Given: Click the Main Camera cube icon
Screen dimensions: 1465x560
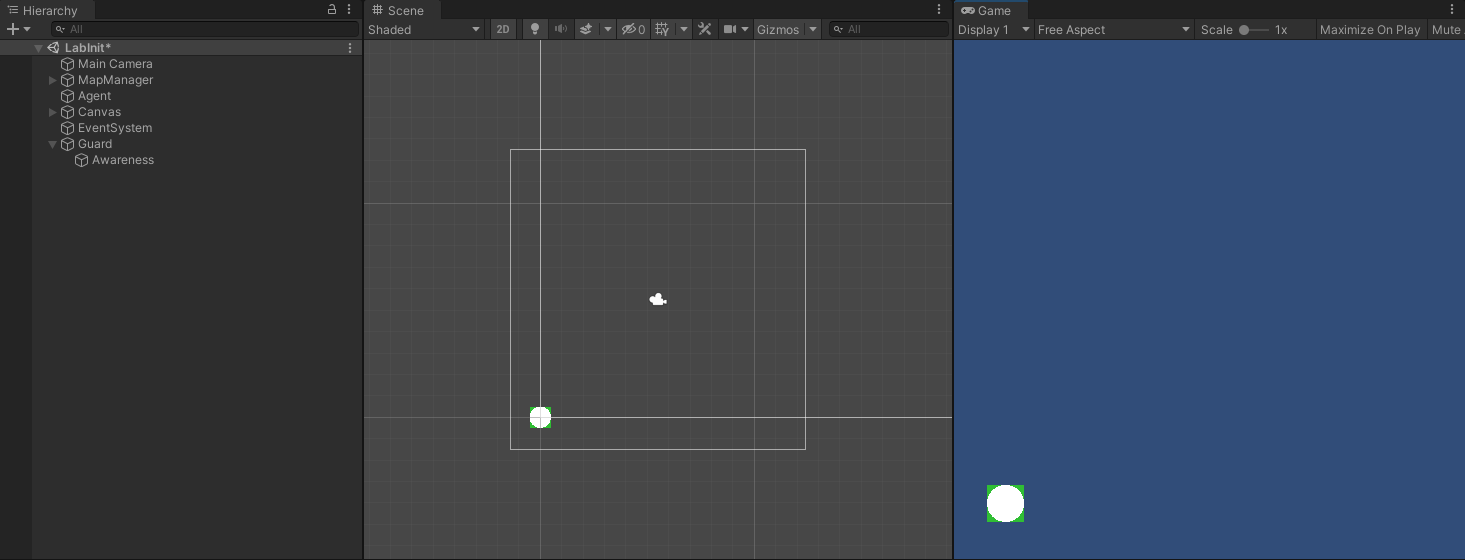Looking at the screenshot, I should (x=68, y=64).
